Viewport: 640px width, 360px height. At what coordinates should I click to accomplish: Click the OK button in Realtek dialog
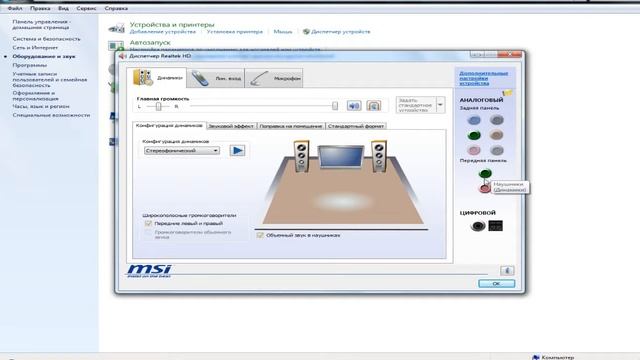click(x=496, y=283)
